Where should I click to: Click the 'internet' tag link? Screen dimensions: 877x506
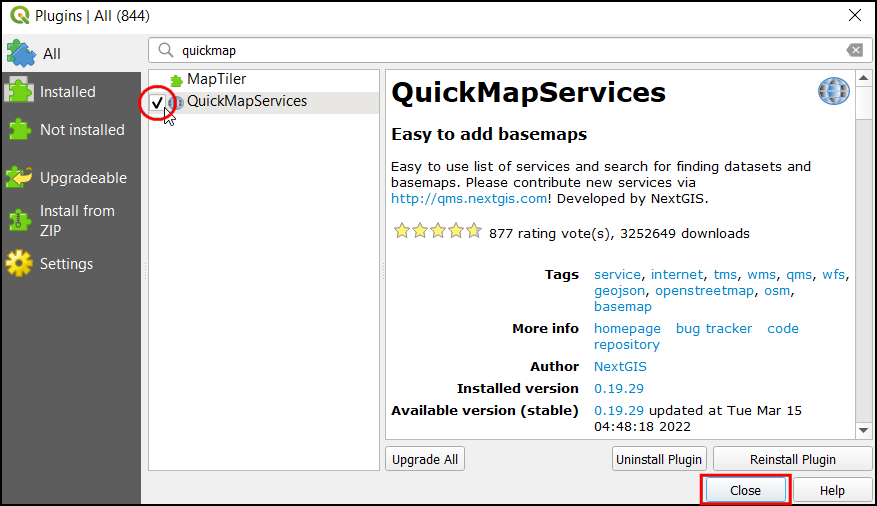point(677,275)
